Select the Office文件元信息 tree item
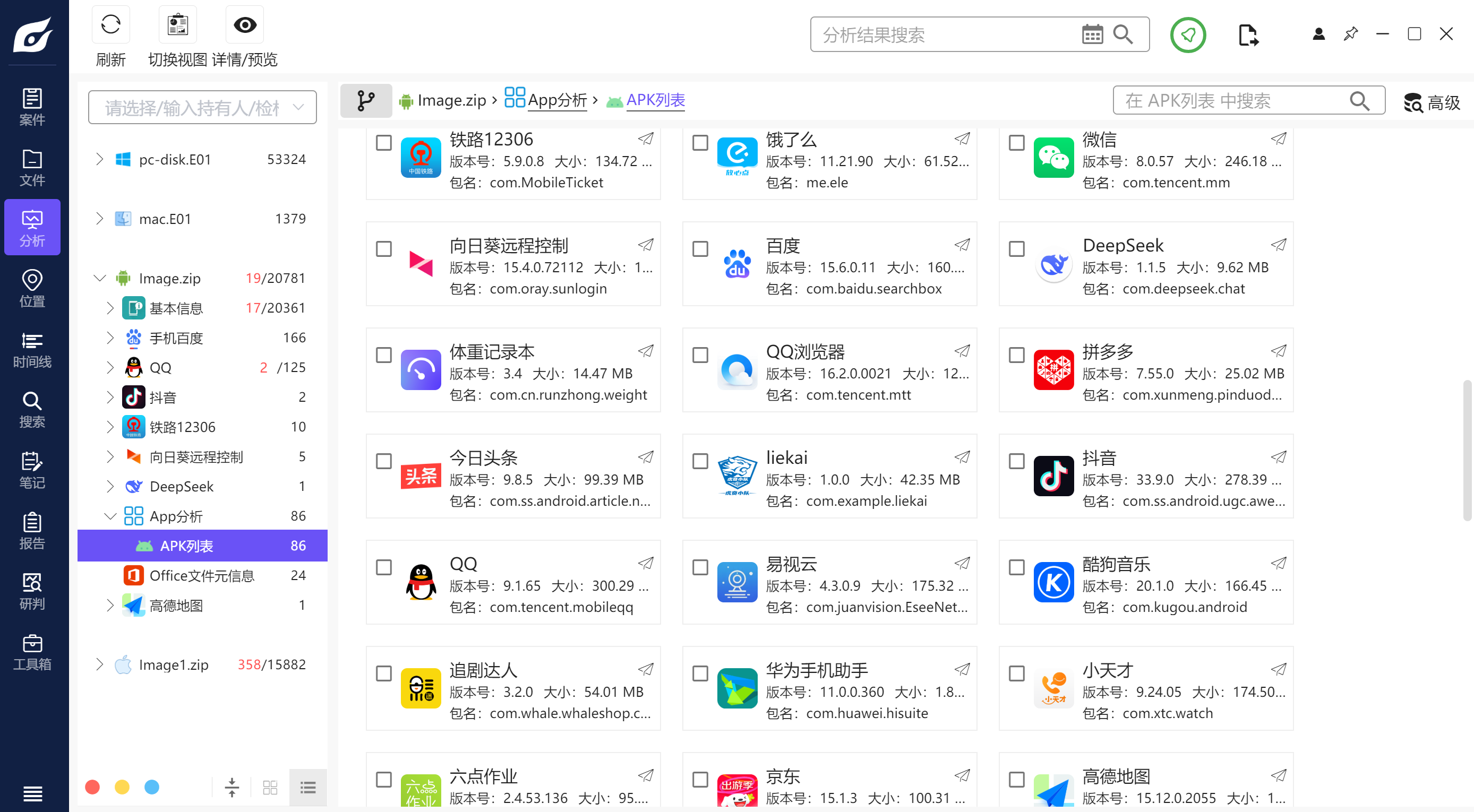 pos(202,575)
